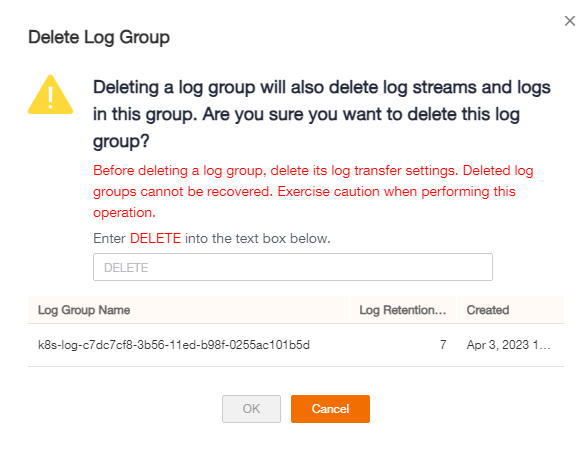The width and height of the screenshot is (588, 452).
Task: Confirm deletion with the OK button
Action: tap(251, 408)
